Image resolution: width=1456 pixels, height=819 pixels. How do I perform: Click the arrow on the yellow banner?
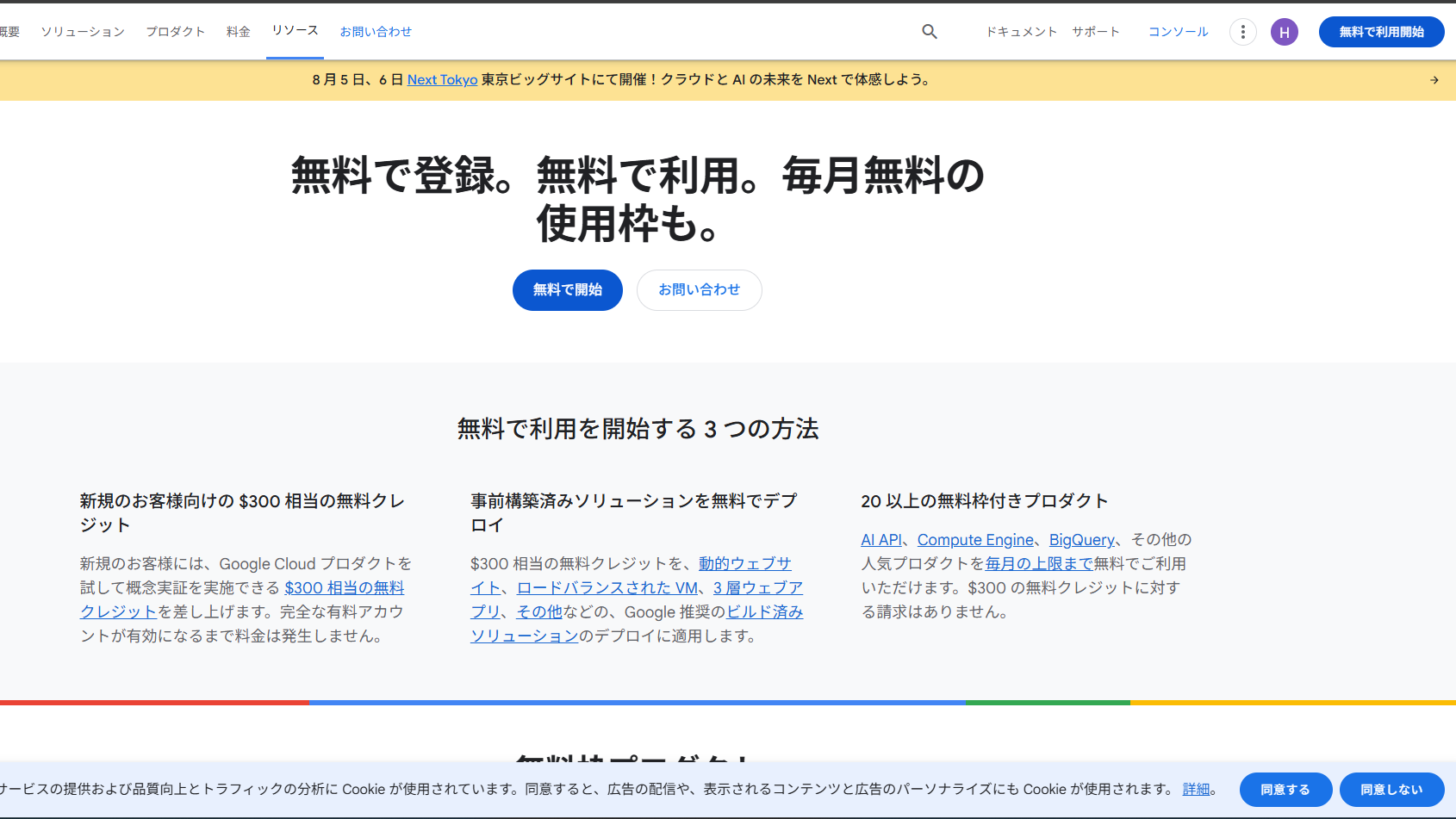(1434, 80)
